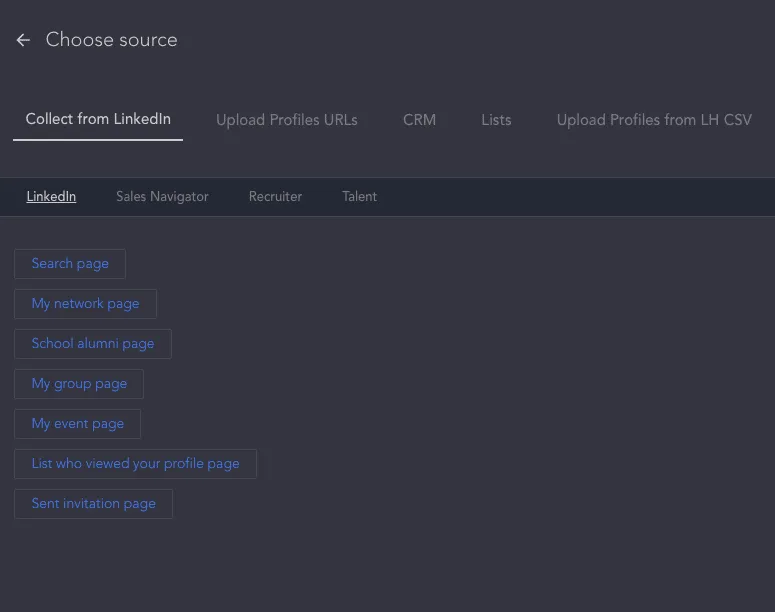Select the Collect from LinkedIn tab

pos(98,119)
